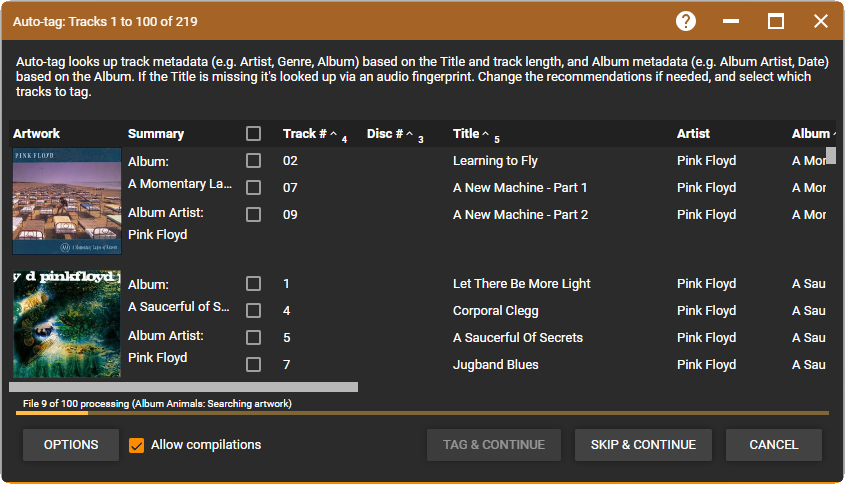
Task: Click the Disc # sort arrow
Action: pos(410,134)
